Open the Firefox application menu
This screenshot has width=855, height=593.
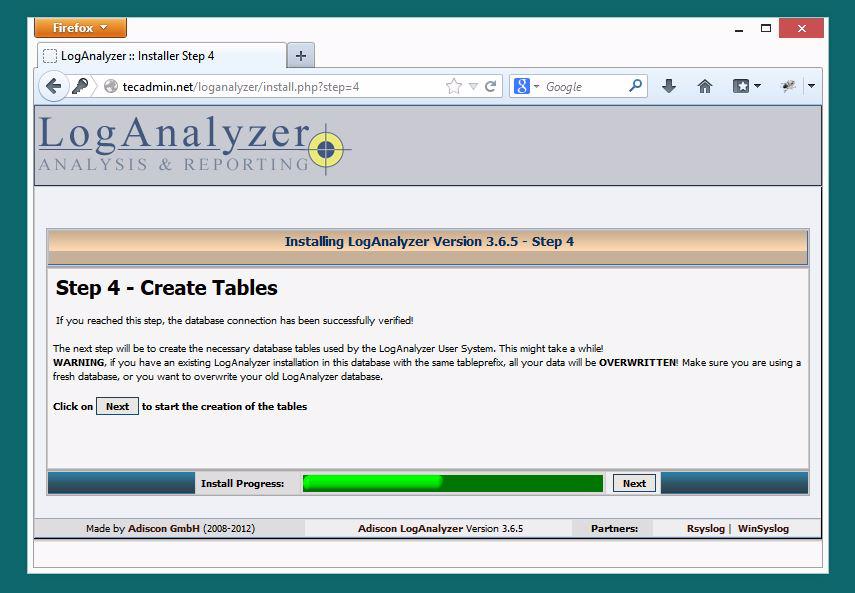[x=80, y=28]
